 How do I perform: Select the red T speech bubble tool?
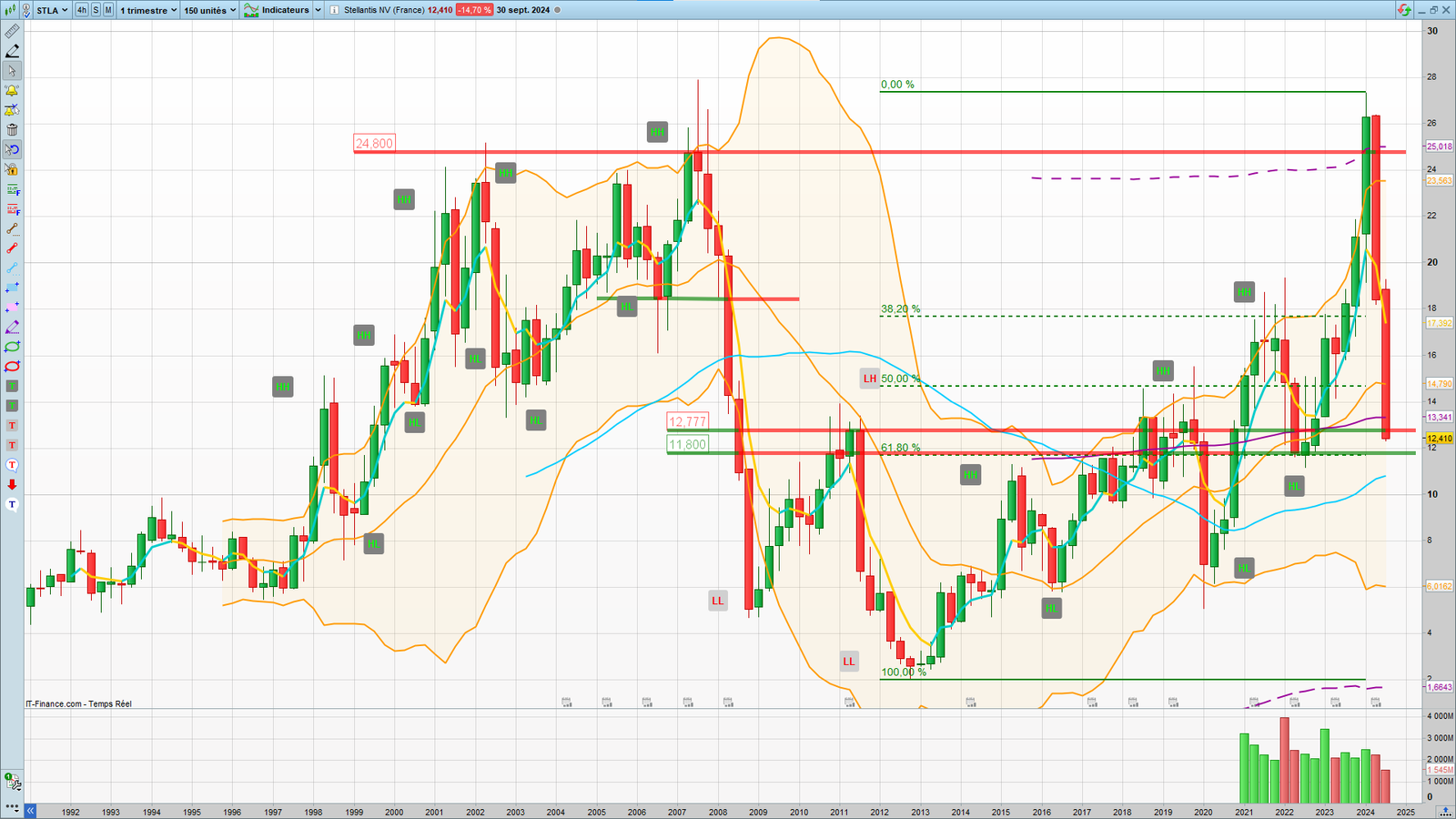pyautogui.click(x=12, y=465)
